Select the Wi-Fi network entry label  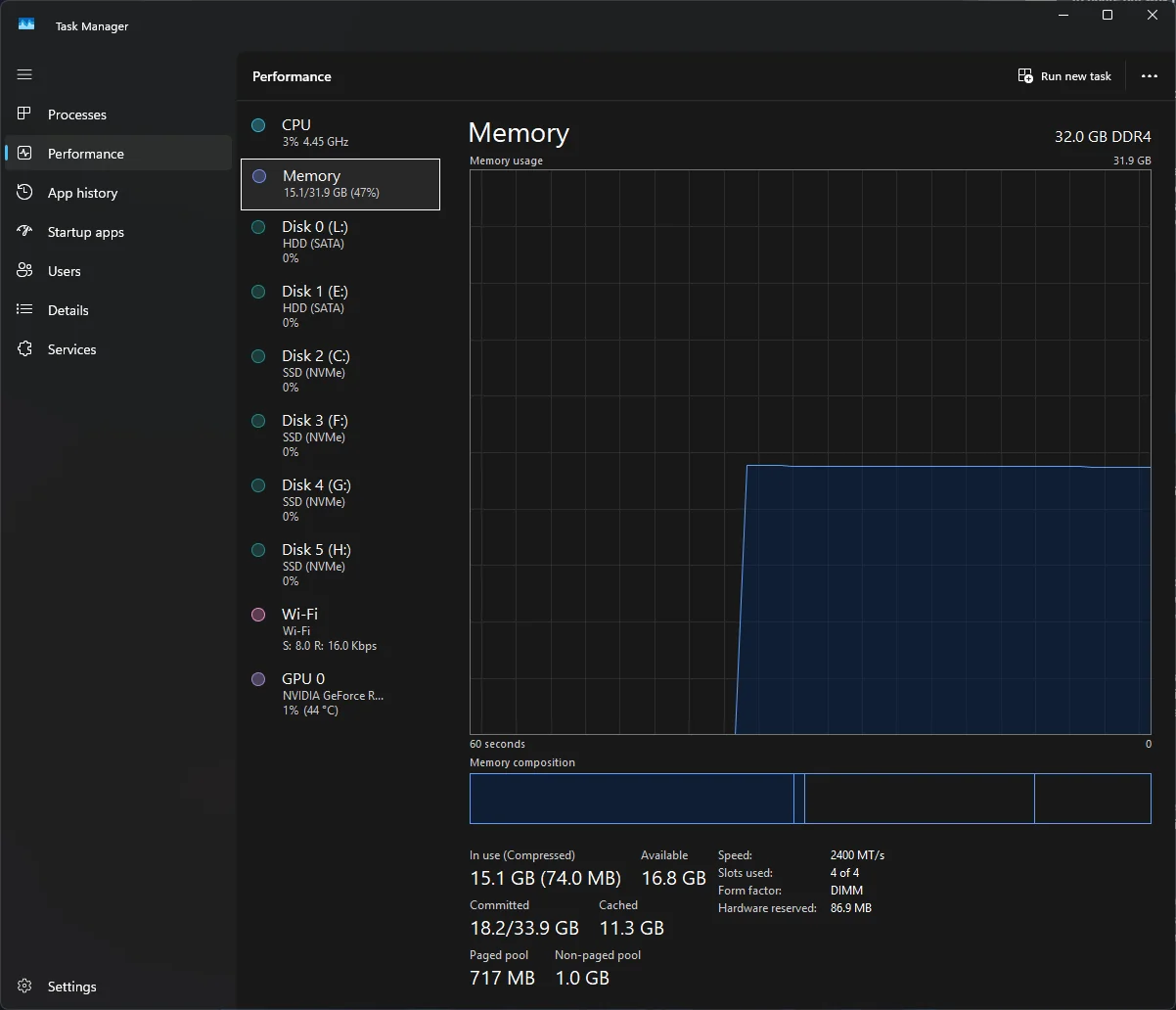tap(299, 615)
